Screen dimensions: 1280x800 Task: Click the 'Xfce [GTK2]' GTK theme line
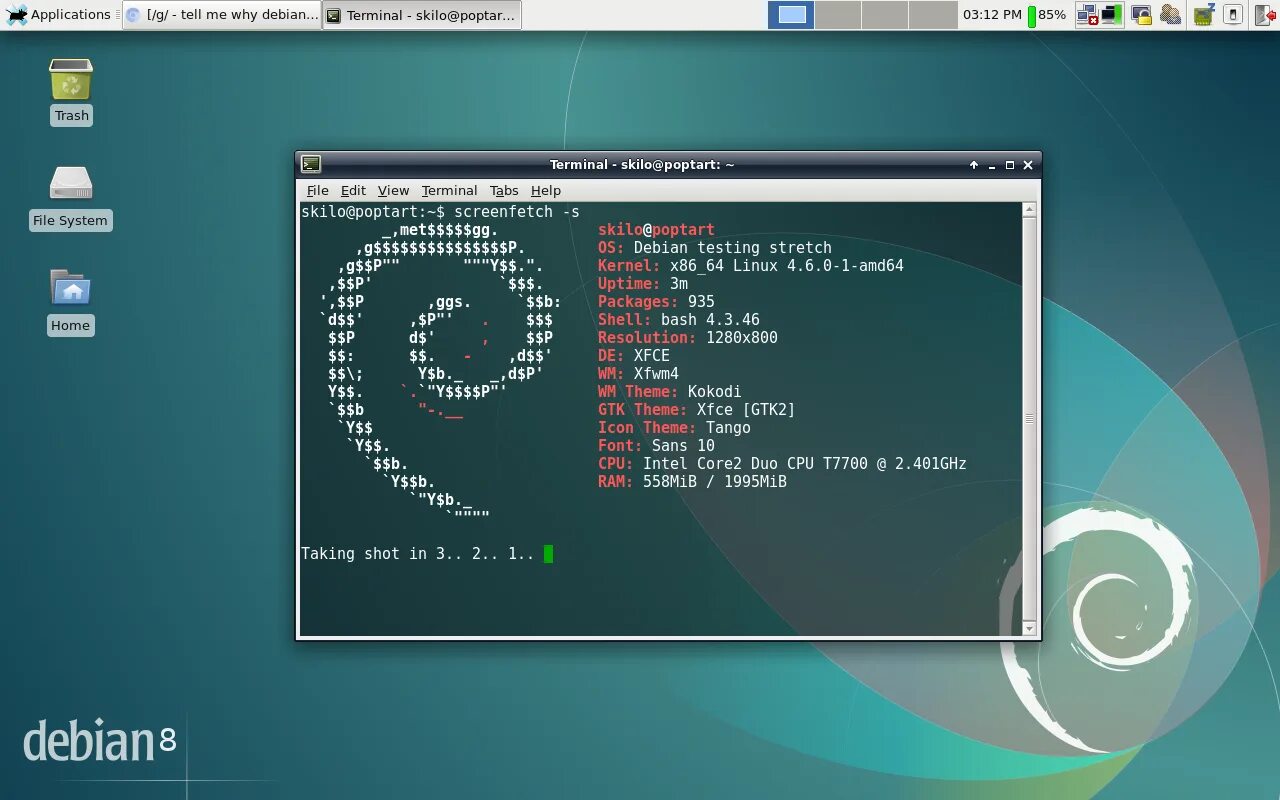[745, 410]
